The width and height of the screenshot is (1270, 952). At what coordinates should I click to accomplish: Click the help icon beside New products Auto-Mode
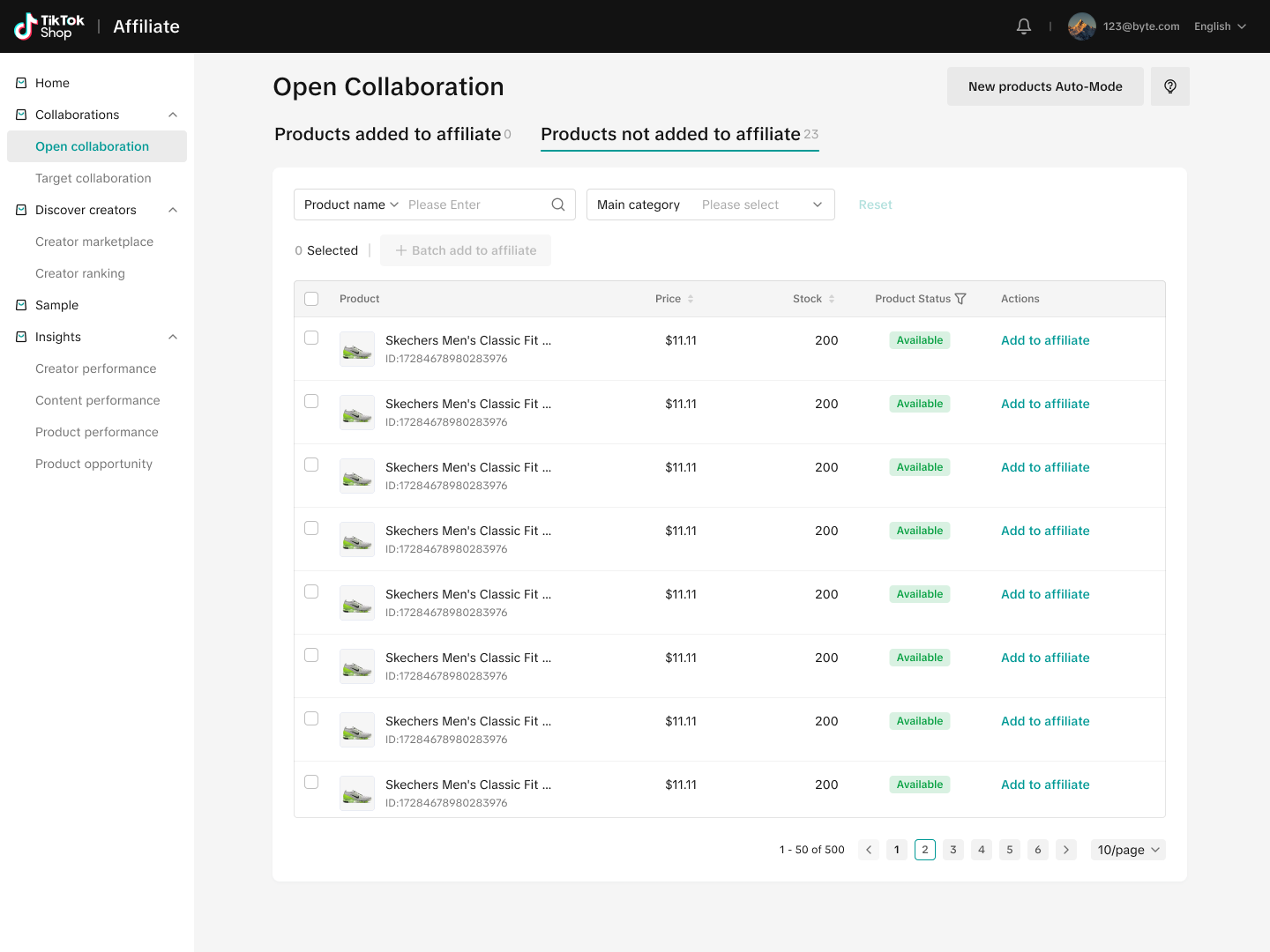1170,86
